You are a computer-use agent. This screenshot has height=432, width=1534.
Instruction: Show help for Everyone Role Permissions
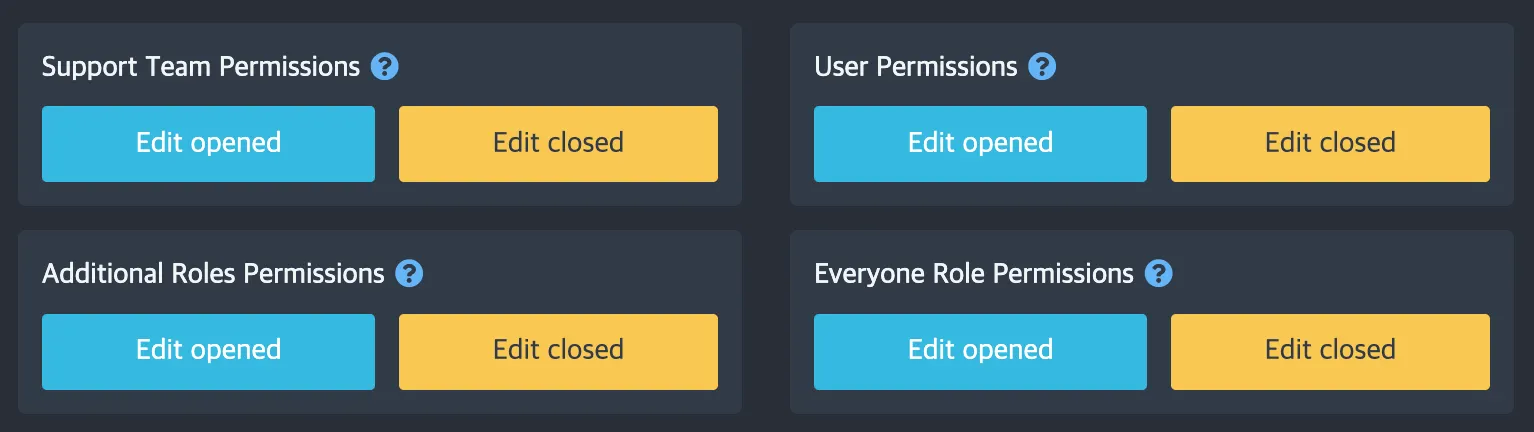tap(1158, 274)
